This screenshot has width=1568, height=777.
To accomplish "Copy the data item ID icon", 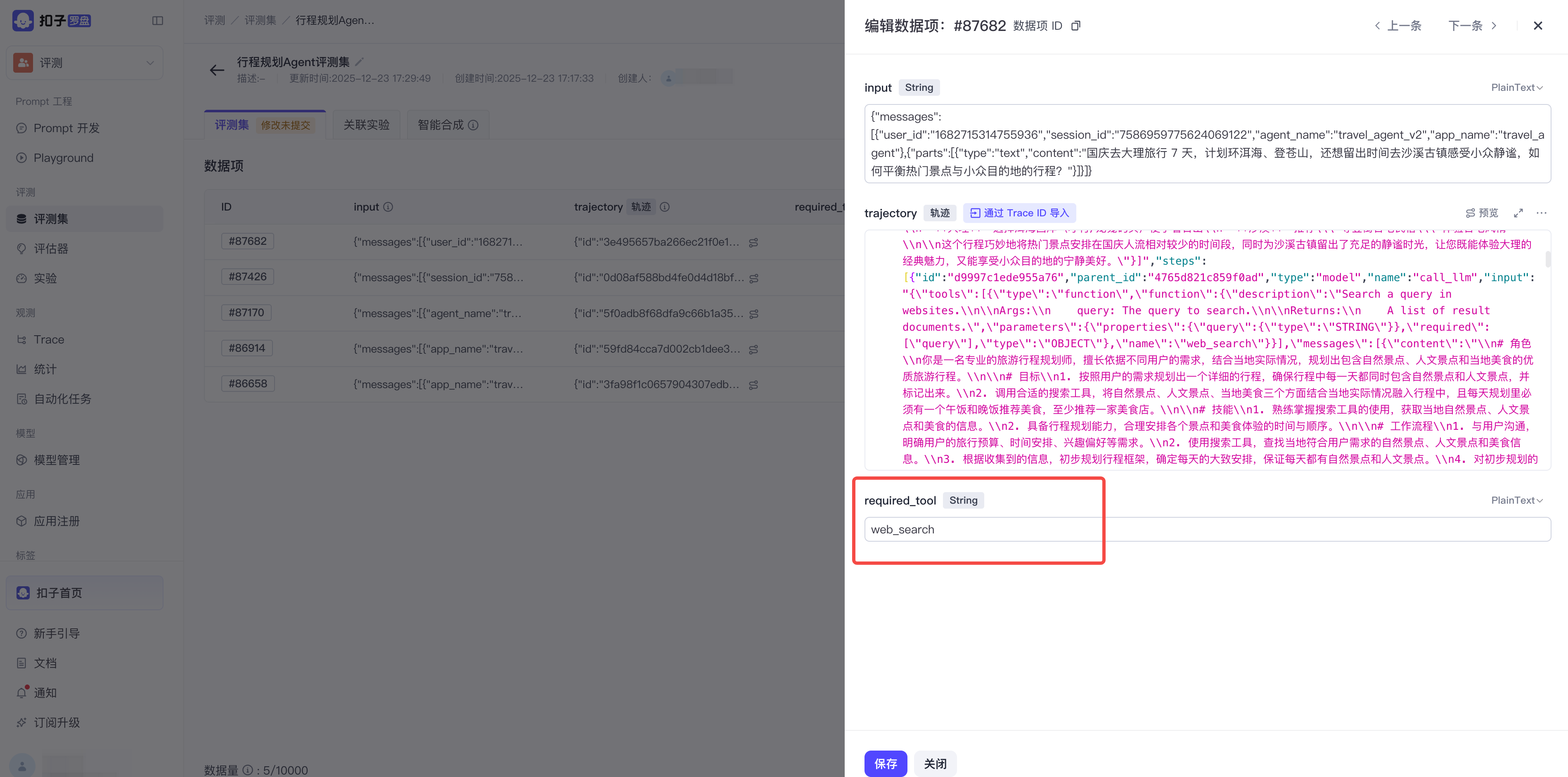I will pyautogui.click(x=1075, y=26).
